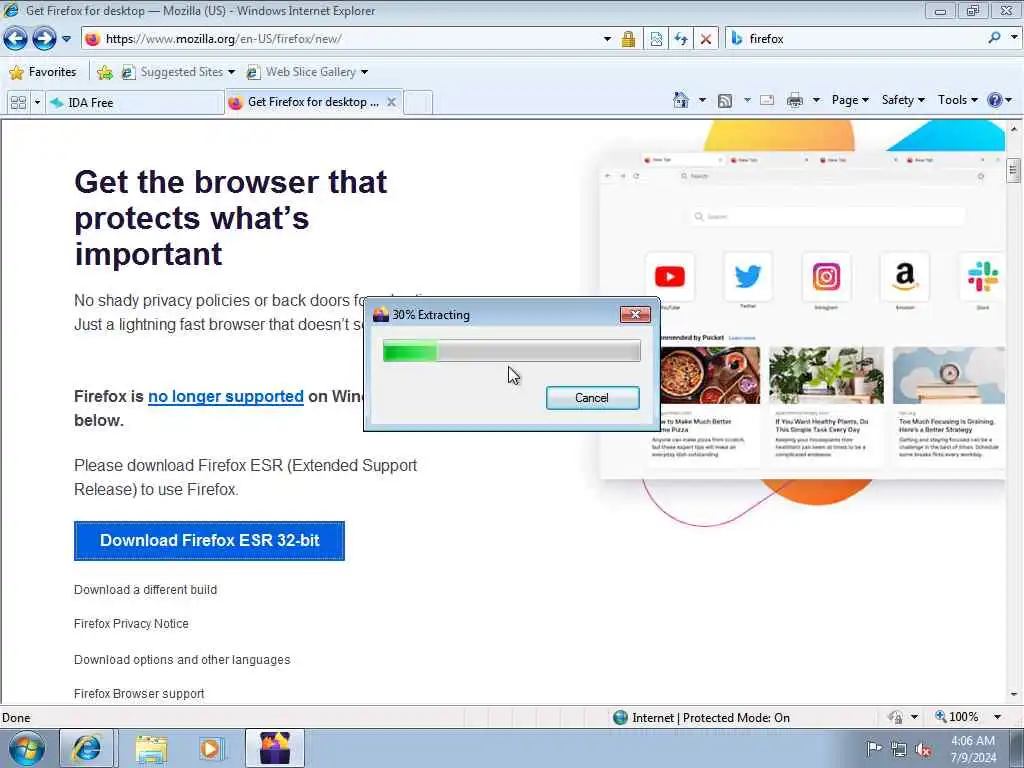Click the search magnifier icon
The width and height of the screenshot is (1024, 768).
click(994, 38)
